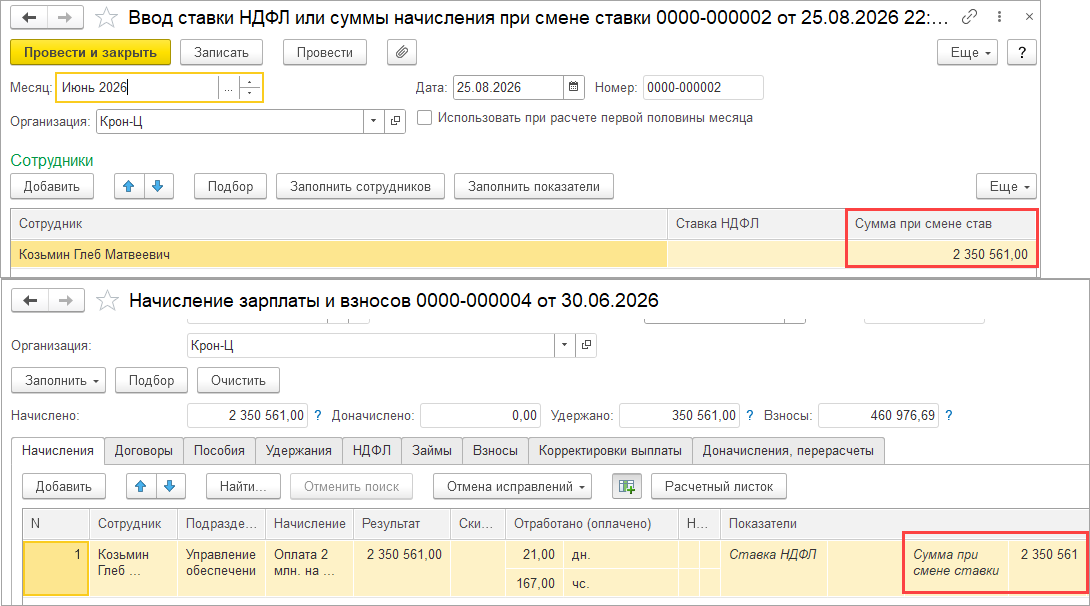Move employee row up in Сотрудники table

click(x=129, y=186)
